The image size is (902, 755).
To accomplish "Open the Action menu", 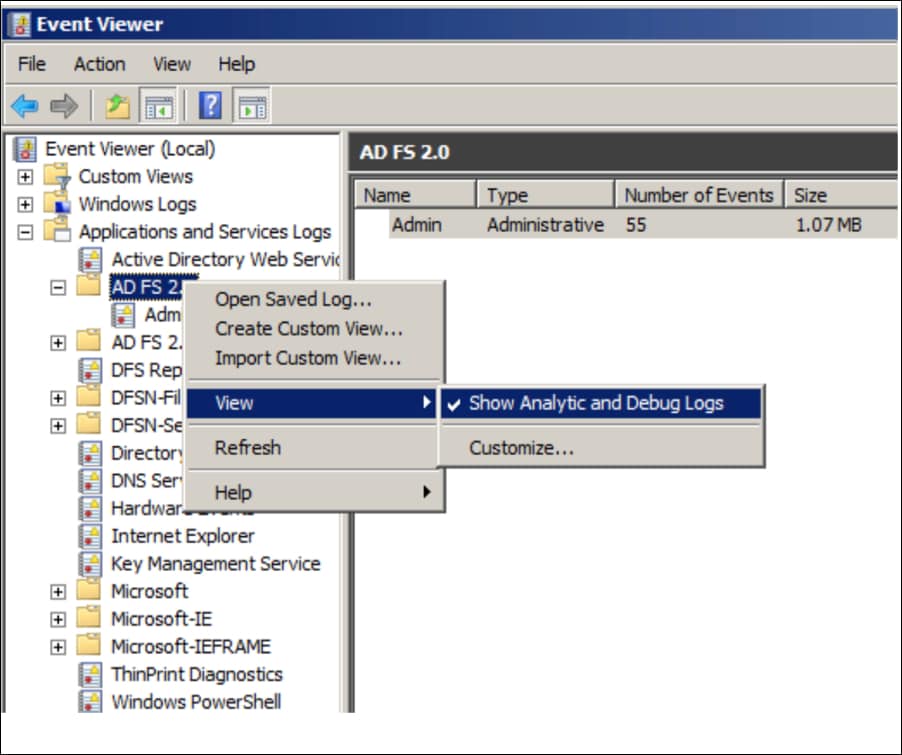I will (99, 64).
